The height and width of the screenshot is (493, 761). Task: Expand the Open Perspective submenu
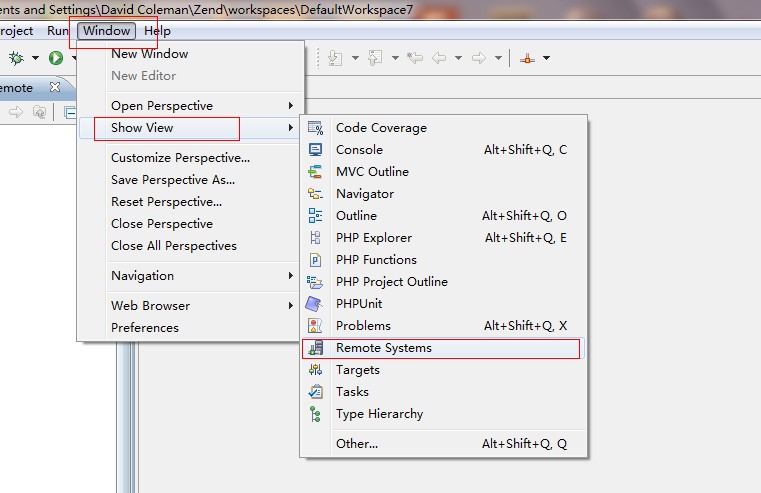tap(189, 105)
